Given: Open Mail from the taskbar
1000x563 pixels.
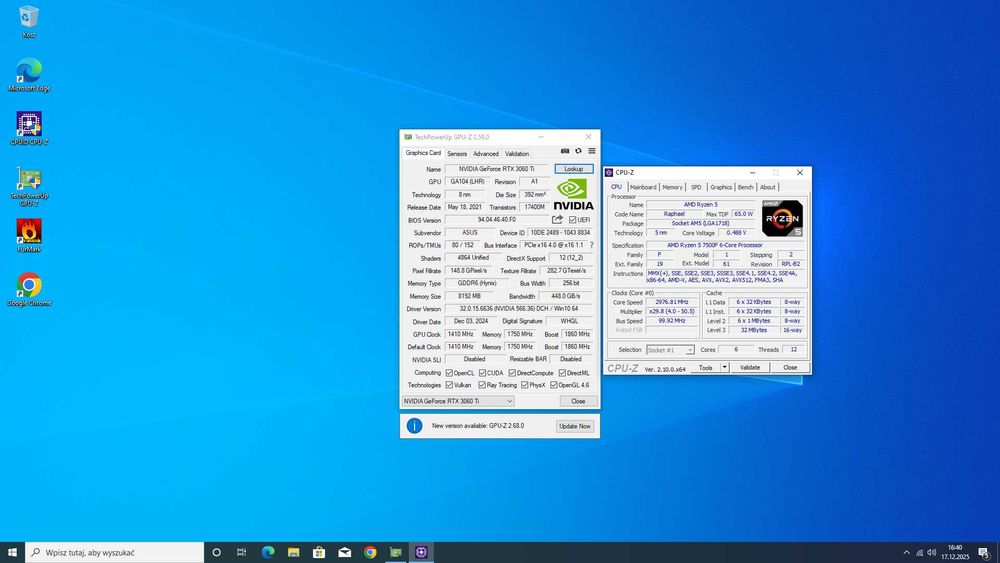Looking at the screenshot, I should click(x=344, y=552).
